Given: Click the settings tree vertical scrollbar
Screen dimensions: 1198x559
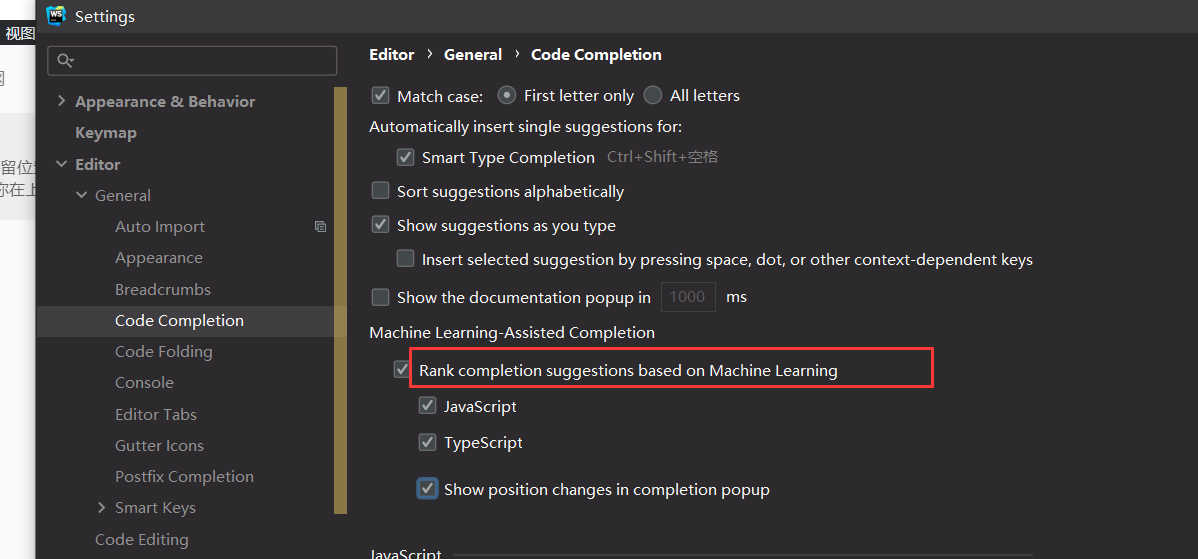Looking at the screenshot, I should pyautogui.click(x=341, y=300).
